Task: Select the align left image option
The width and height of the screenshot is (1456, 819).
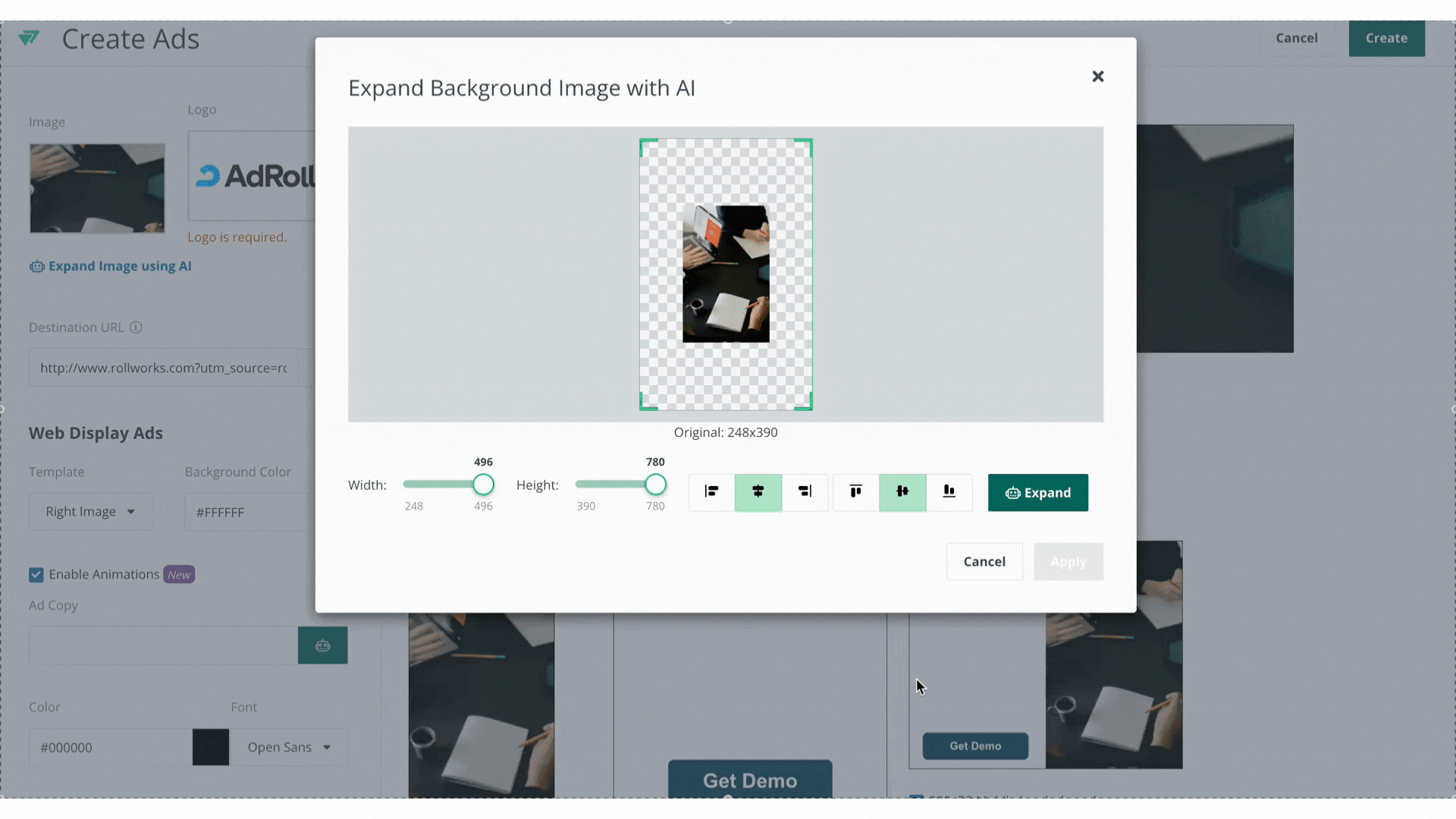Action: pos(711,491)
